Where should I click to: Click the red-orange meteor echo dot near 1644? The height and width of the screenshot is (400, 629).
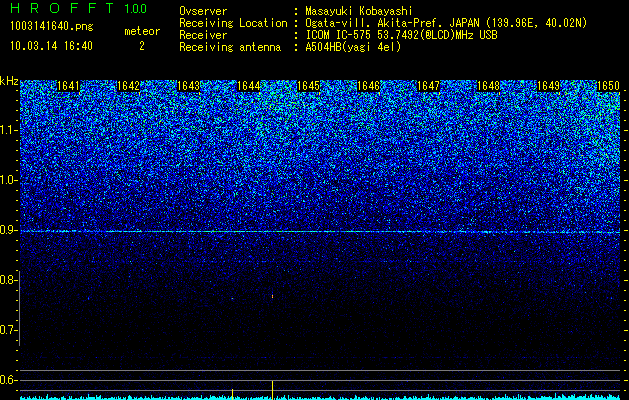pos(272,296)
